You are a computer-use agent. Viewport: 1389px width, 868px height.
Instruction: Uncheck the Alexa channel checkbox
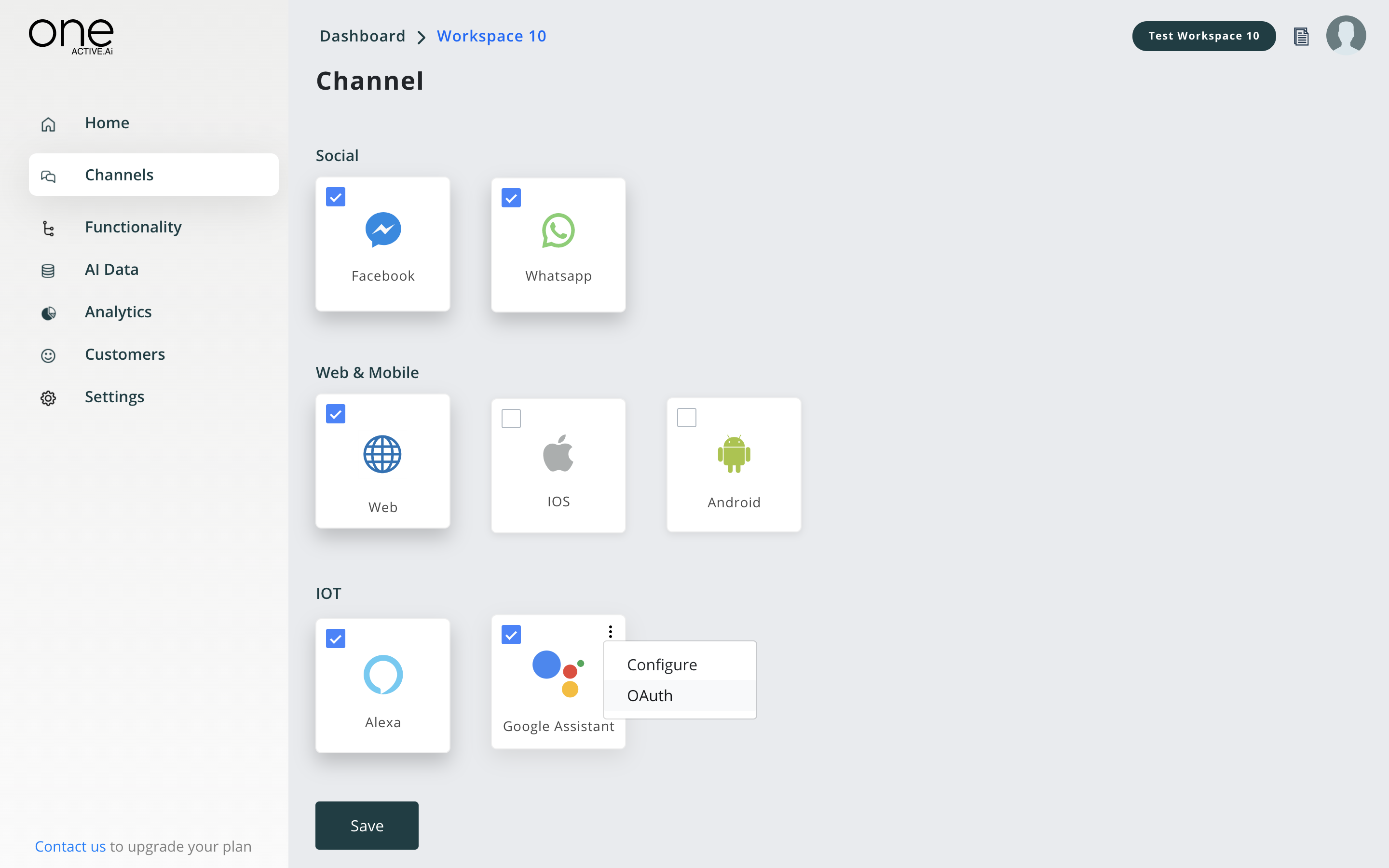click(x=335, y=638)
